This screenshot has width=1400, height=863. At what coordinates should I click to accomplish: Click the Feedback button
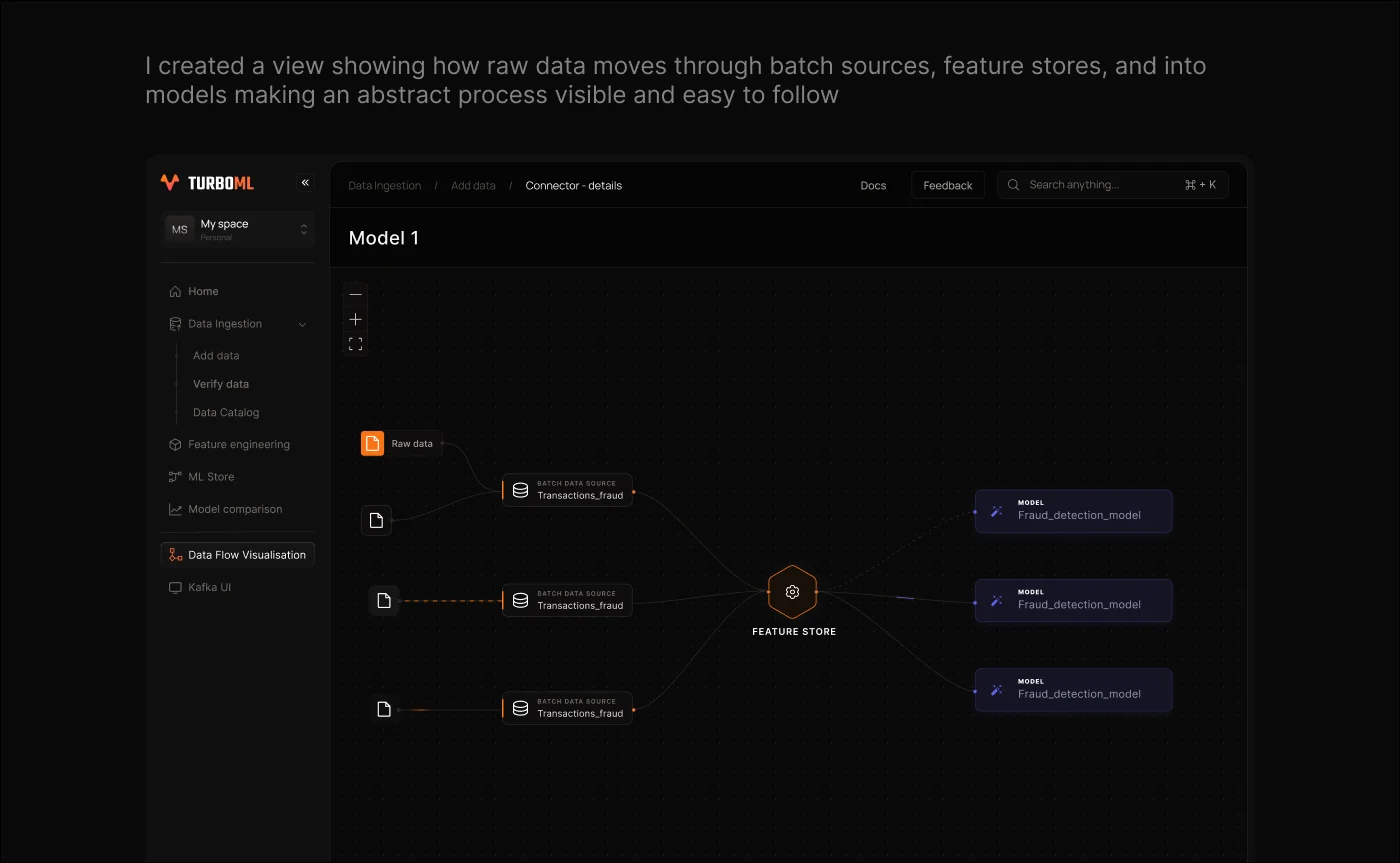[948, 185]
